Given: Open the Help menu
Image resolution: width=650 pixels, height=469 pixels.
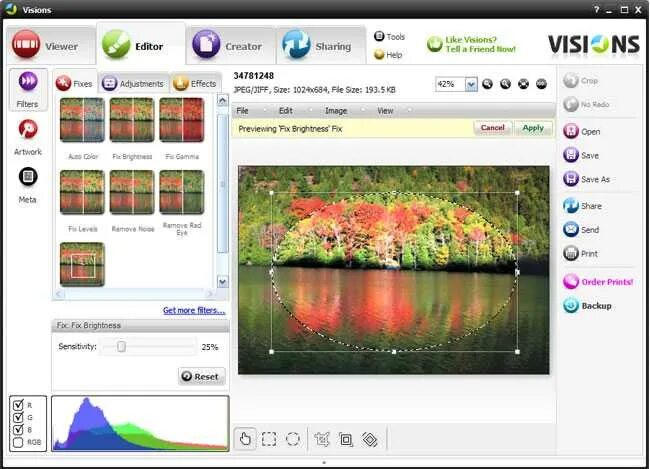Looking at the screenshot, I should coord(388,54).
